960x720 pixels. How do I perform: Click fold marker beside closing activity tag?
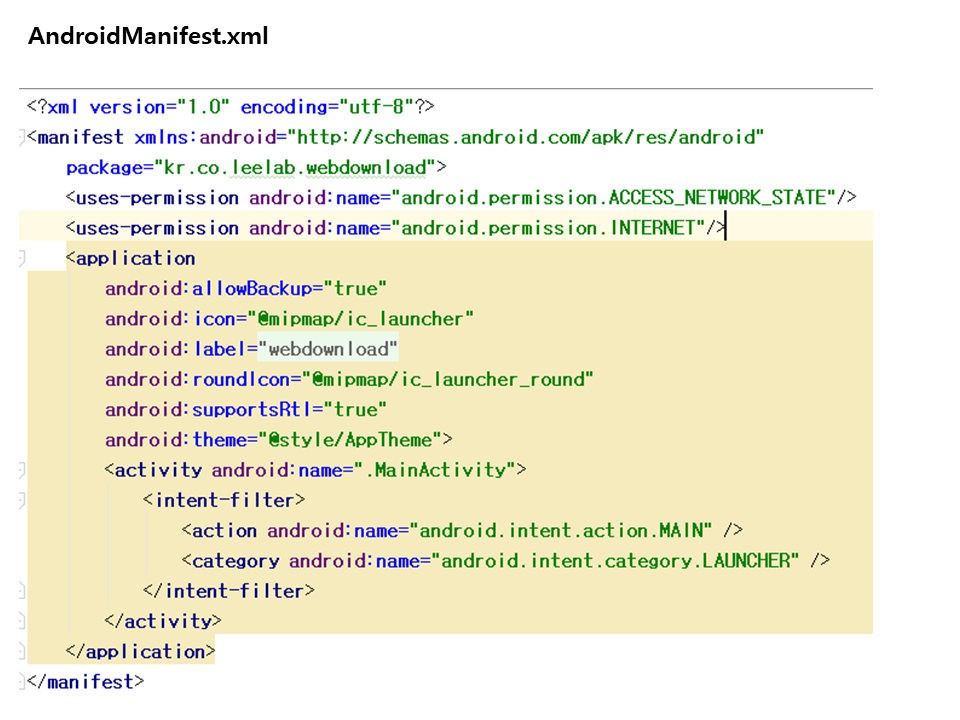pyautogui.click(x=23, y=621)
